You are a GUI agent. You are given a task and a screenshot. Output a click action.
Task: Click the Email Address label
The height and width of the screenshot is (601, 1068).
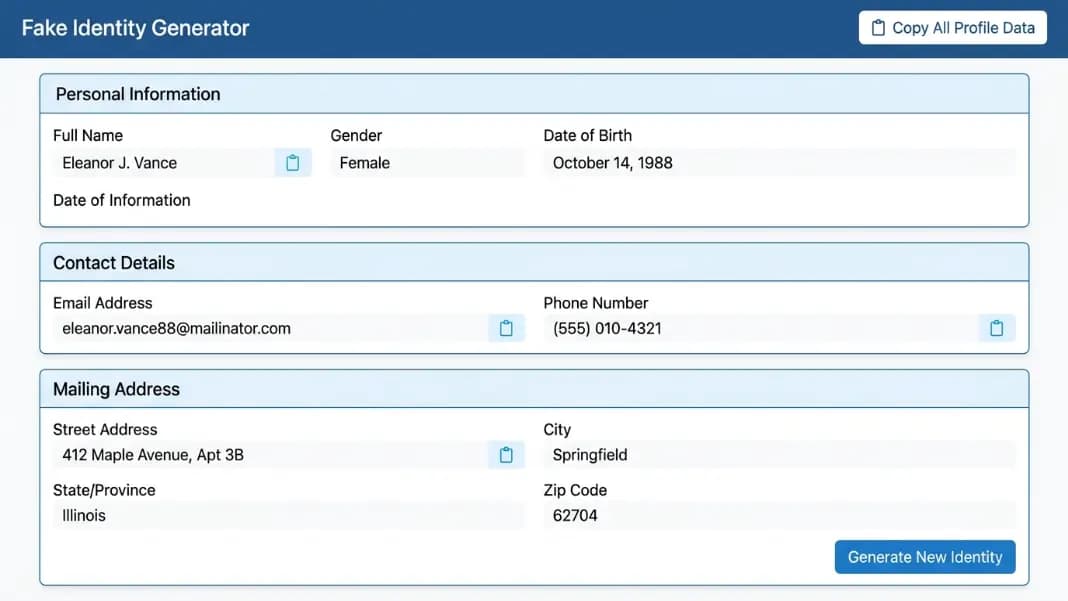(103, 303)
